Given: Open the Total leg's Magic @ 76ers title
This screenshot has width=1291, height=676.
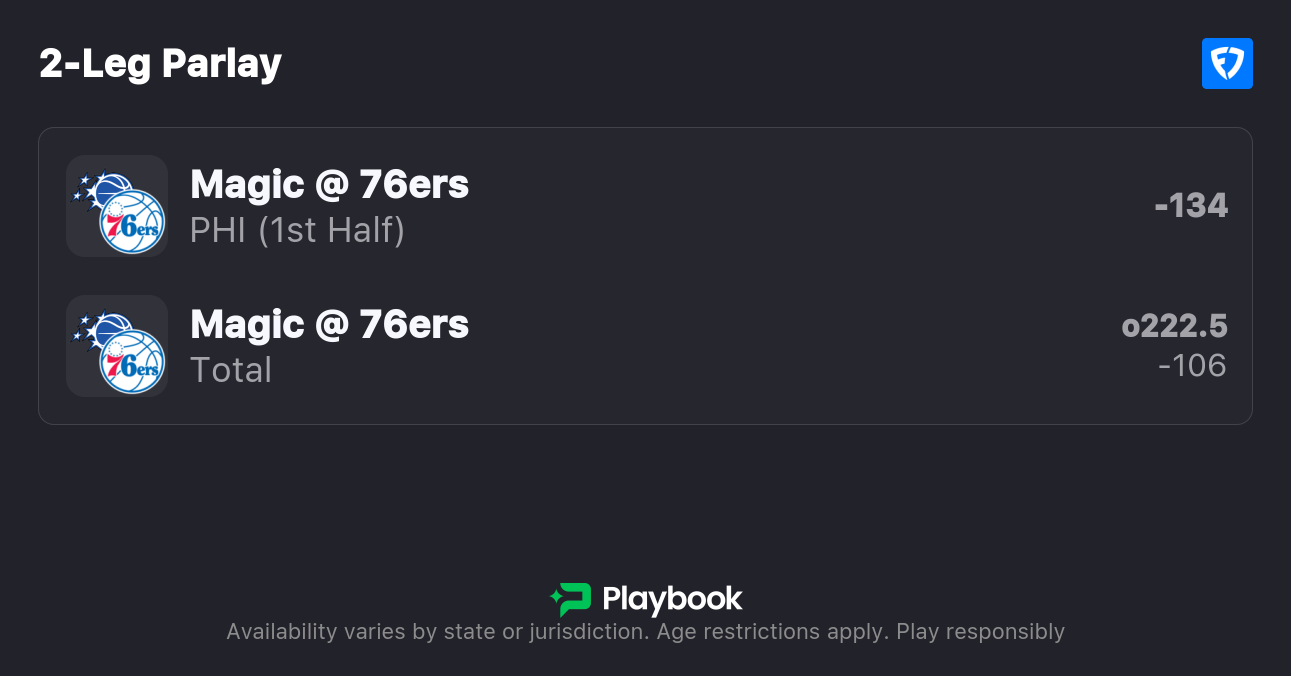Looking at the screenshot, I should (x=329, y=324).
